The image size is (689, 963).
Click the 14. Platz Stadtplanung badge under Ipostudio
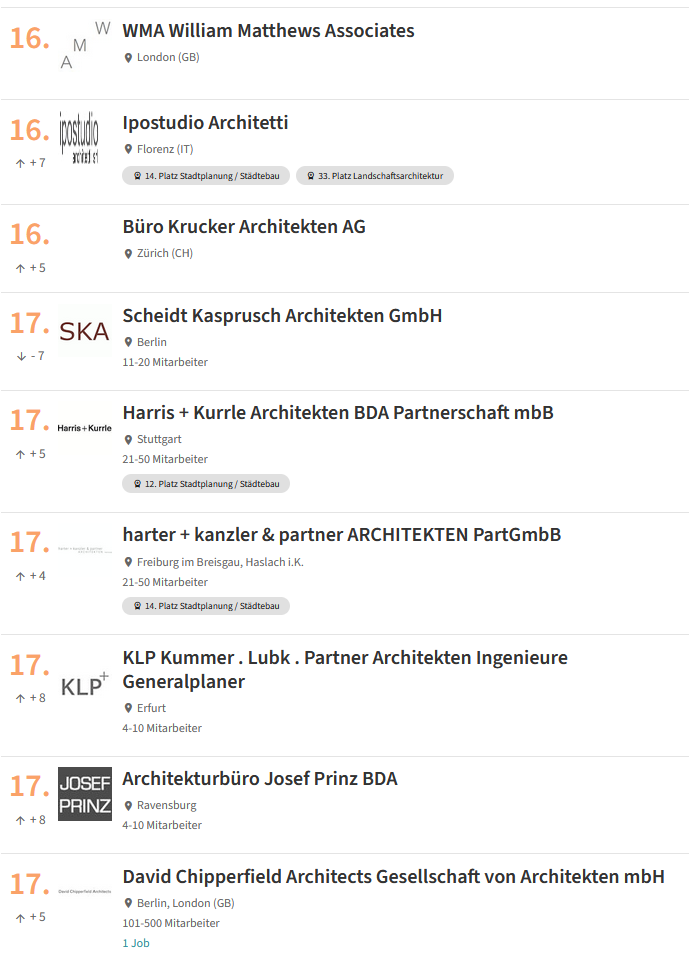pos(206,176)
